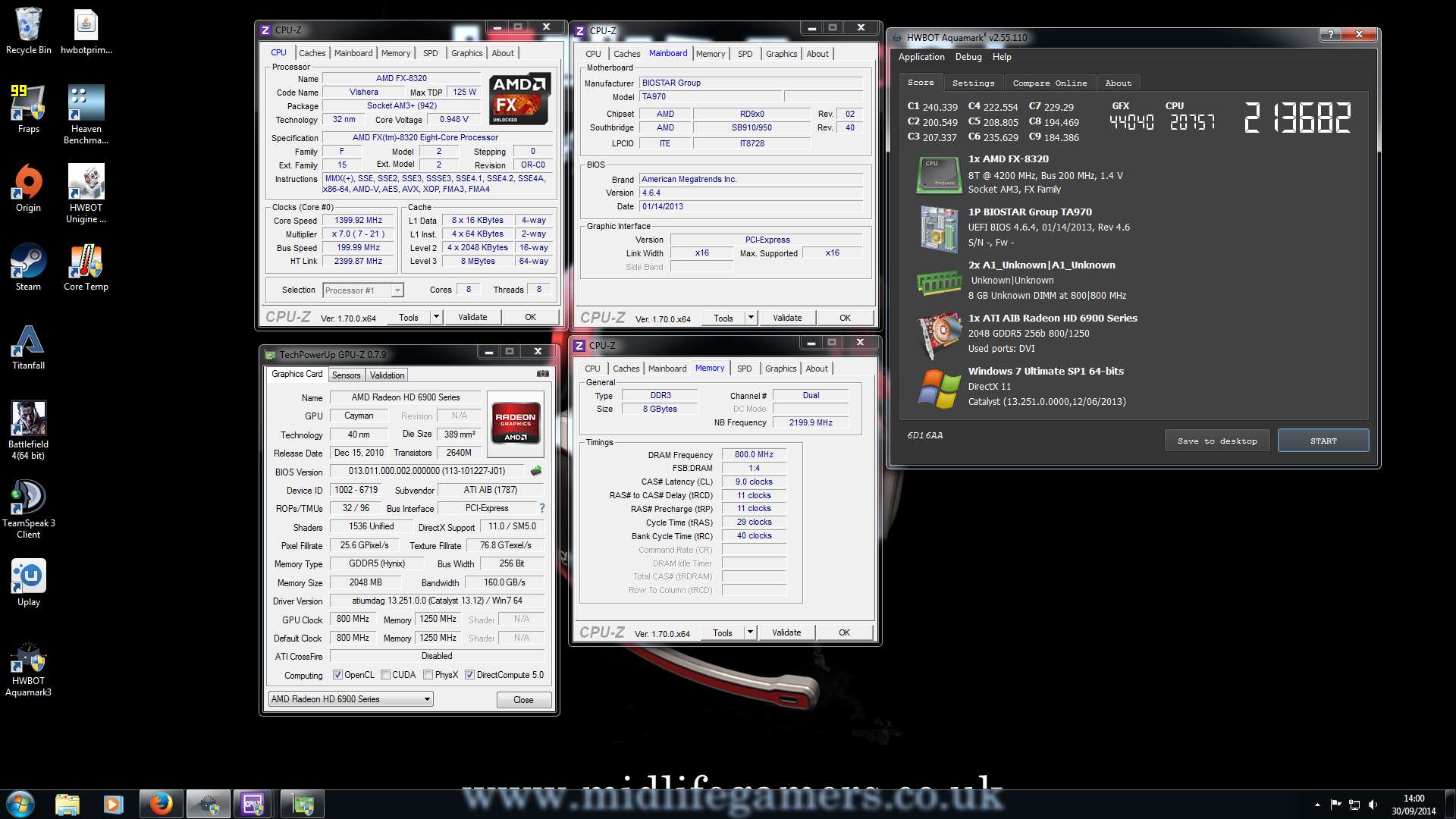
Task: Click the Windows logo thumbnail in Aquamark
Action: tap(939, 388)
